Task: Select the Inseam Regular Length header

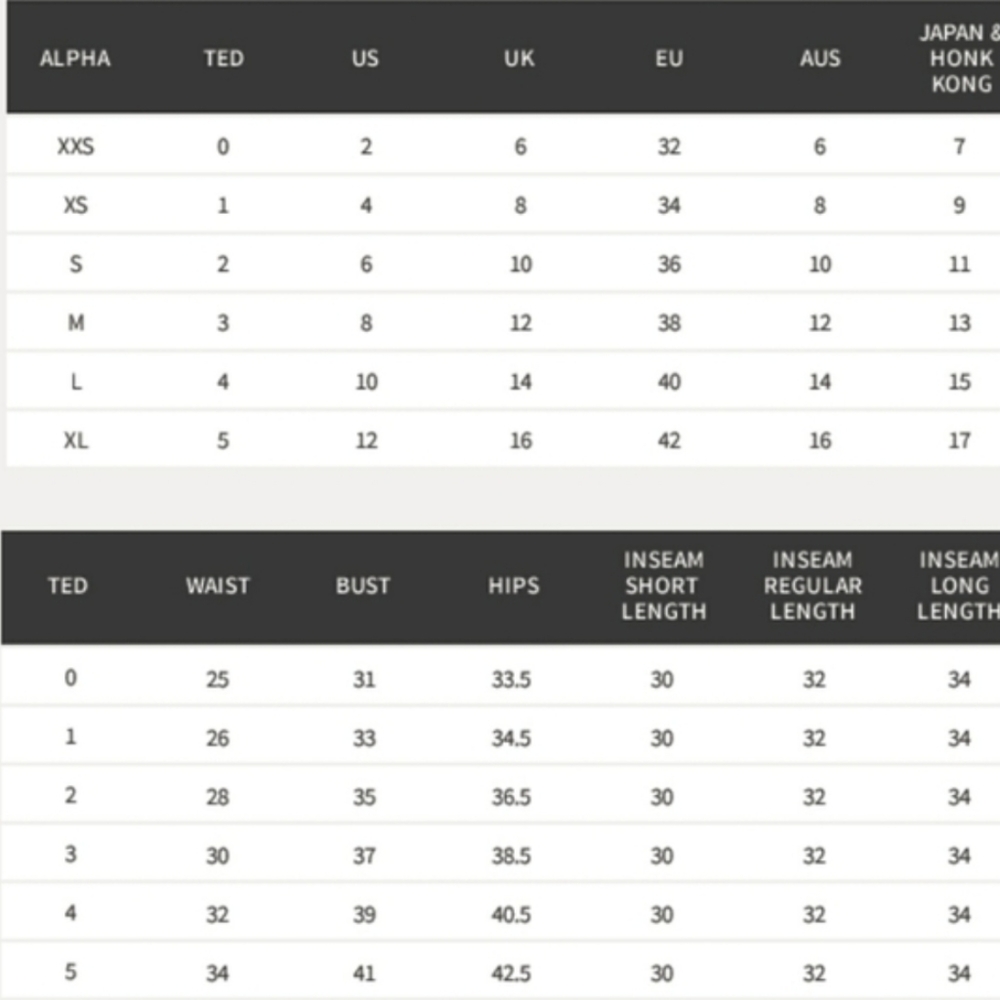Action: [x=812, y=586]
